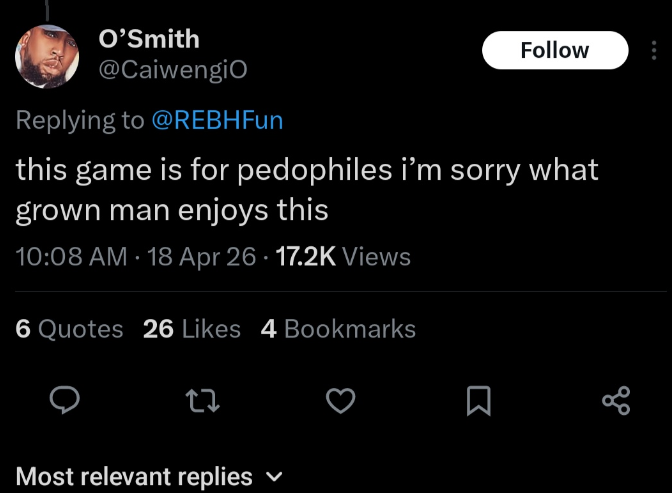Like the tweet with the heart icon
Viewport: 672px width, 493px height.
tap(341, 401)
